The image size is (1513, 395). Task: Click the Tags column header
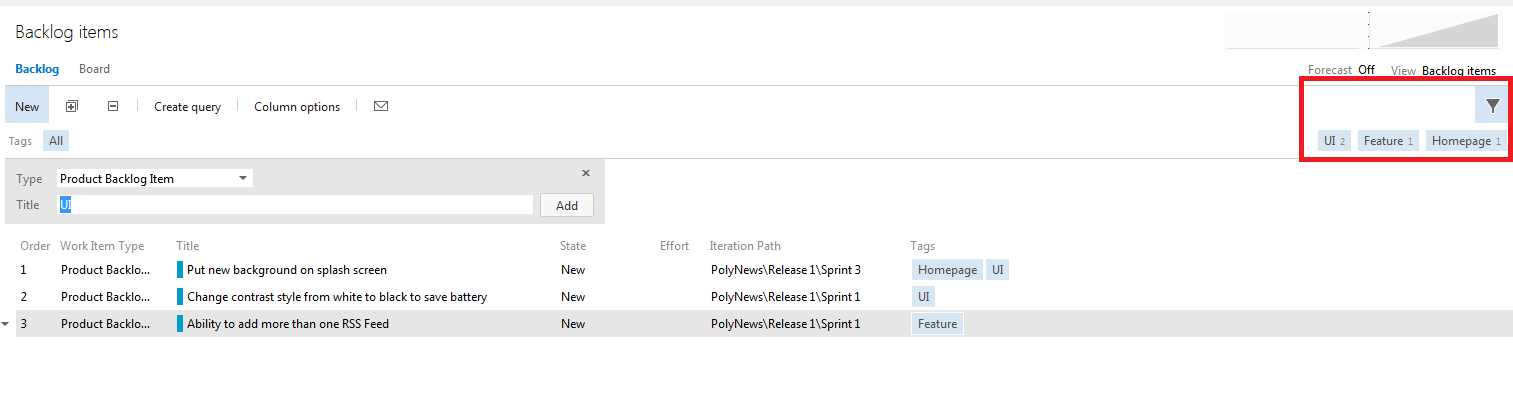(922, 246)
